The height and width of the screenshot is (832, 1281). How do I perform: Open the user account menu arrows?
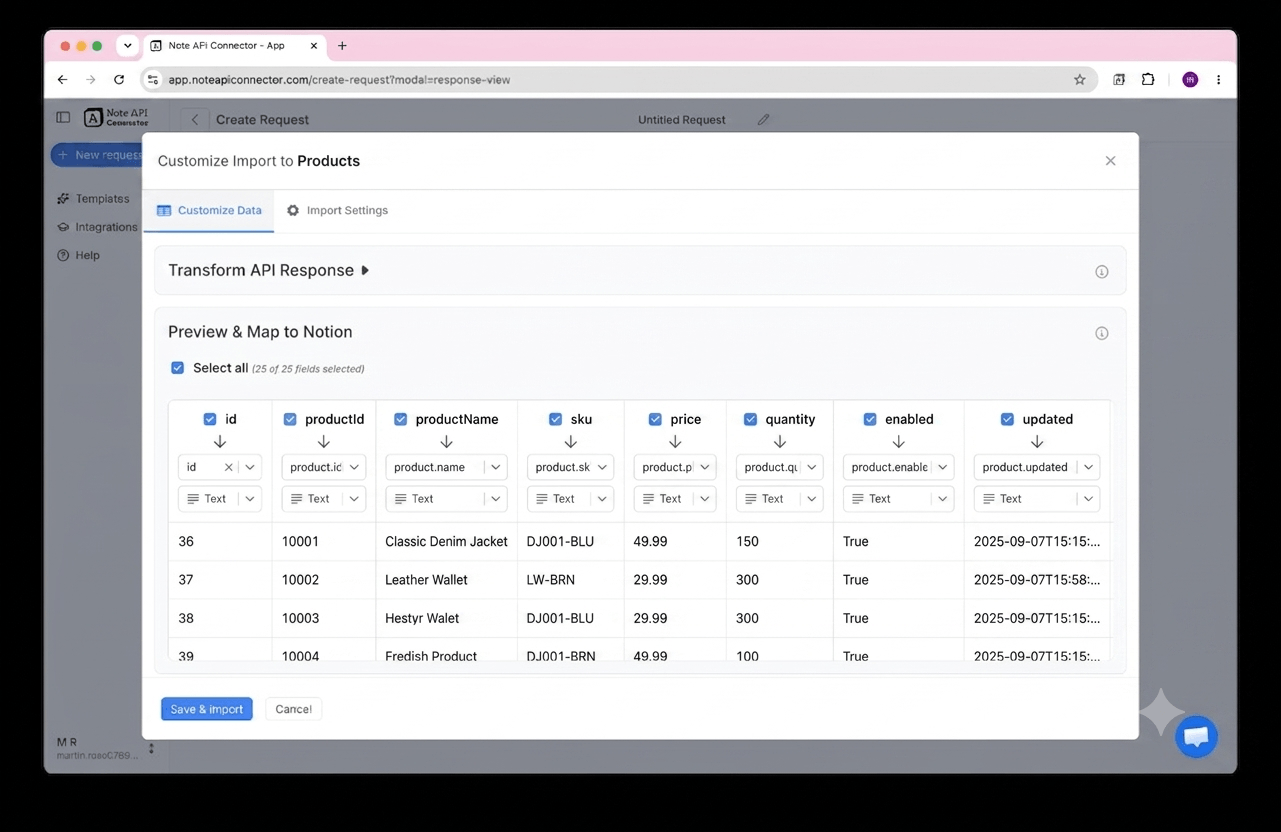tap(151, 748)
